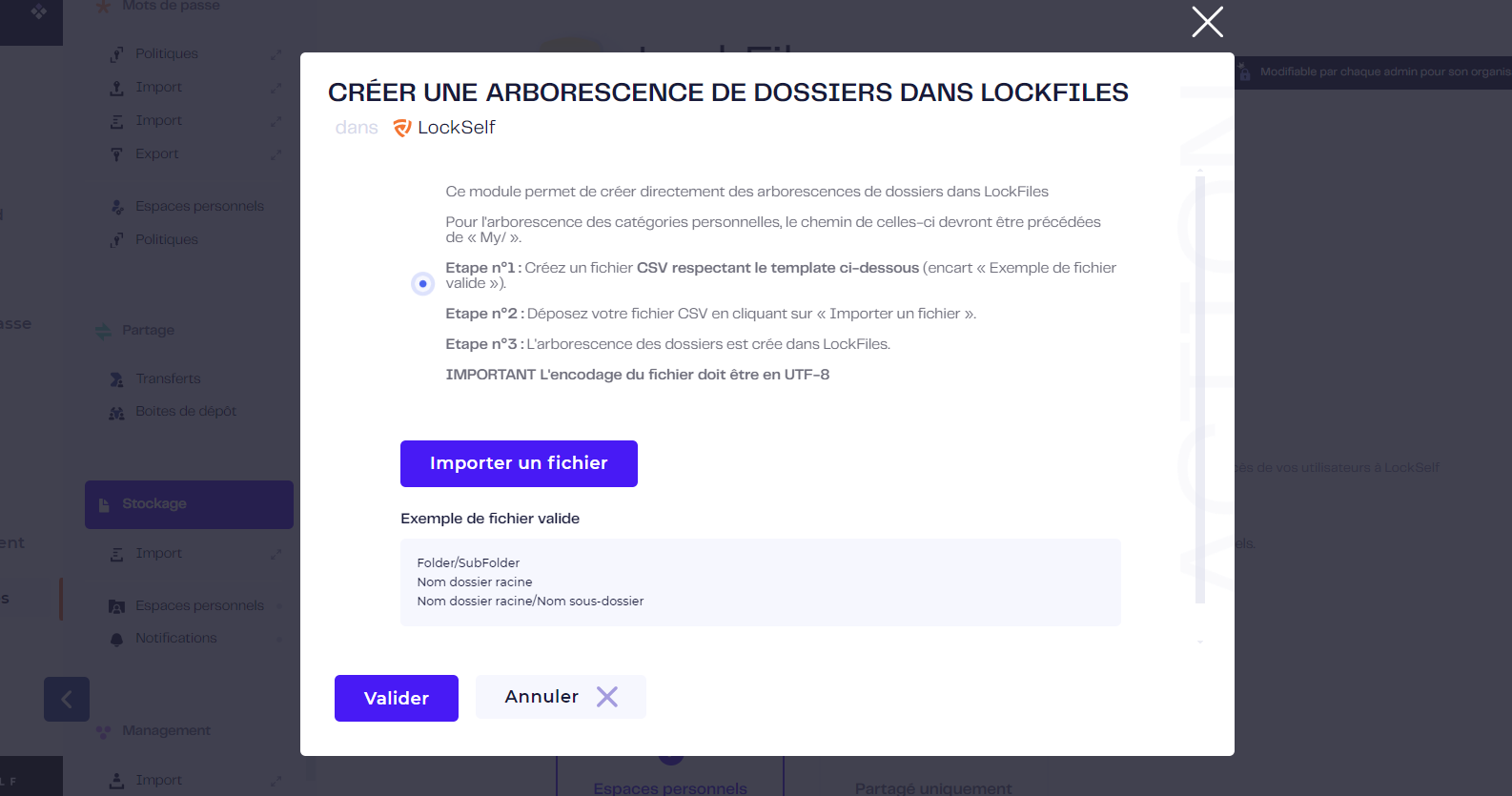Screen dimensions: 1512x796
Task: Click the Transferts icon in sidebar
Action: click(x=116, y=379)
